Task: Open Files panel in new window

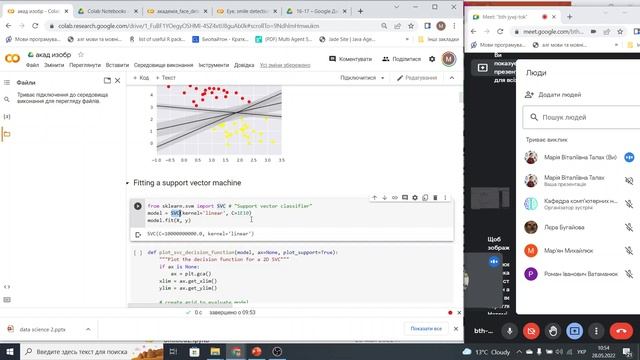Action: [107, 80]
